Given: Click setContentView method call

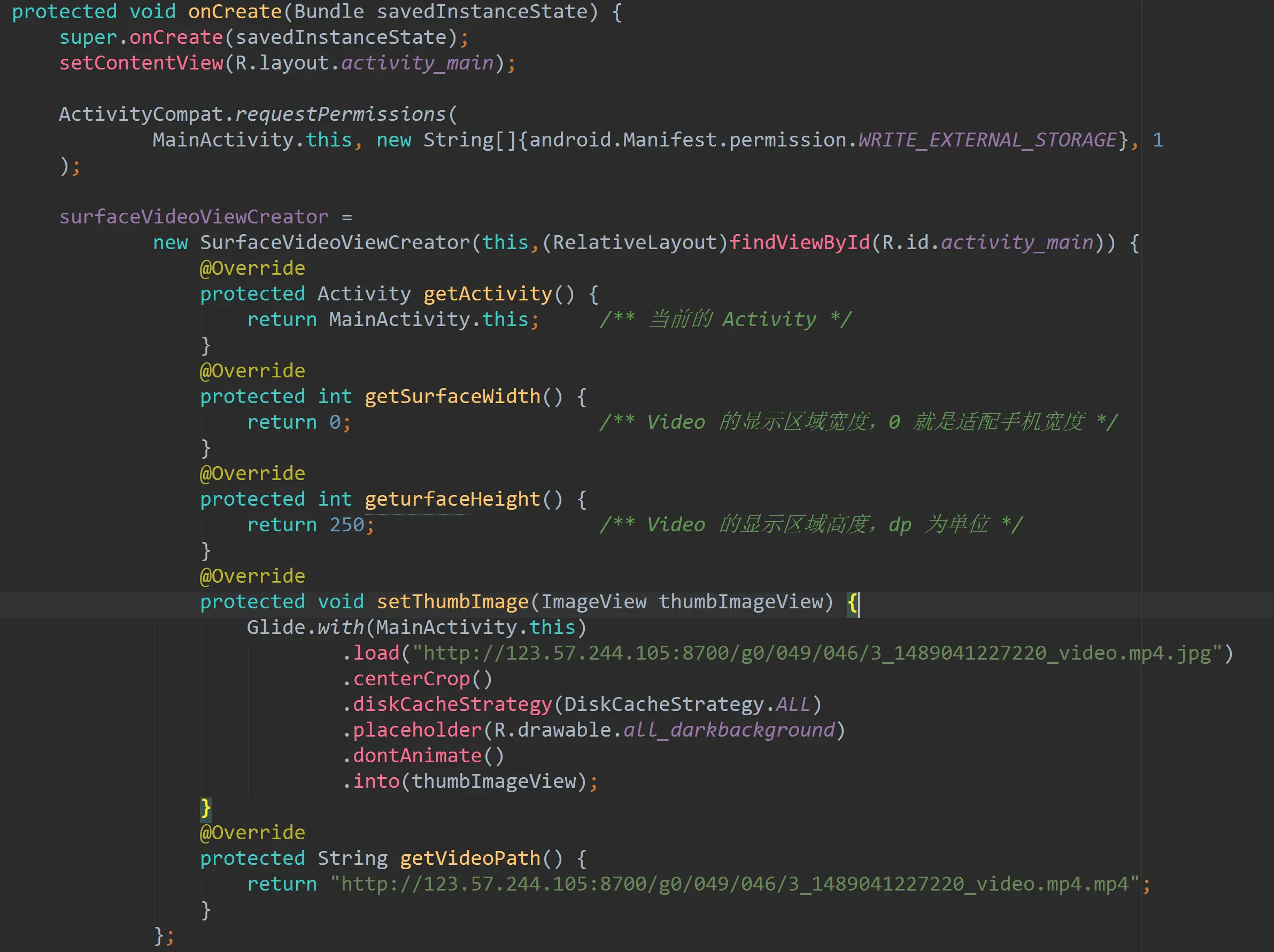Looking at the screenshot, I should point(141,63).
